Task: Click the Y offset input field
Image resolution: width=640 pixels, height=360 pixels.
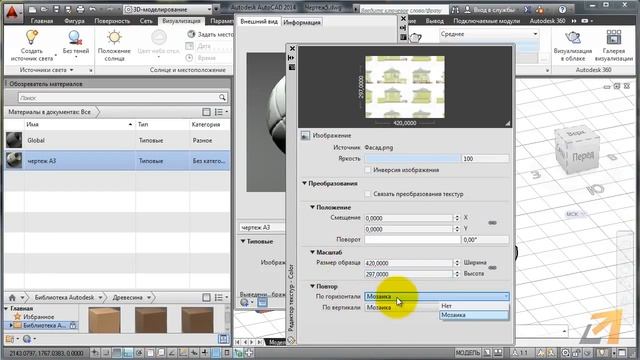Action: point(409,229)
